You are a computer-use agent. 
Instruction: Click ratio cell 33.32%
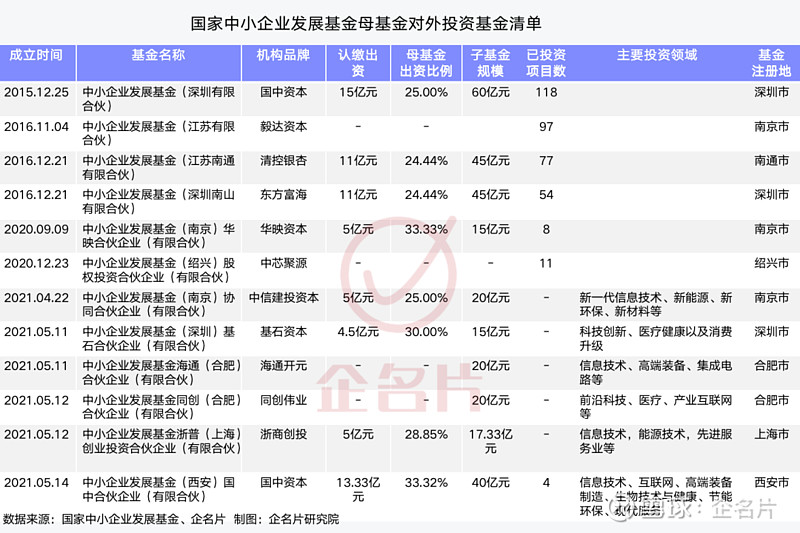426,482
